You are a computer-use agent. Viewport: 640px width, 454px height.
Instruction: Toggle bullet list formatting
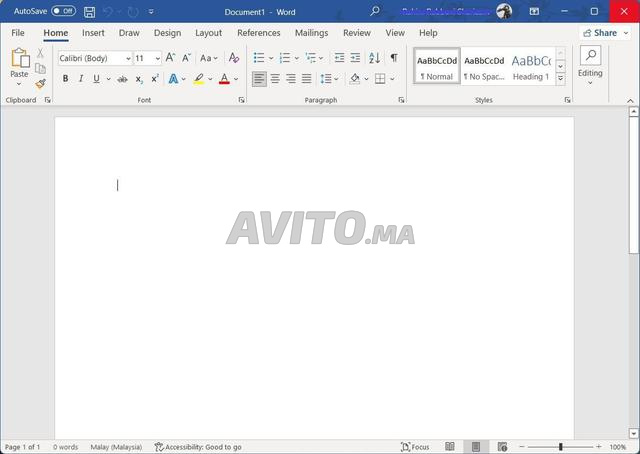(x=259, y=58)
